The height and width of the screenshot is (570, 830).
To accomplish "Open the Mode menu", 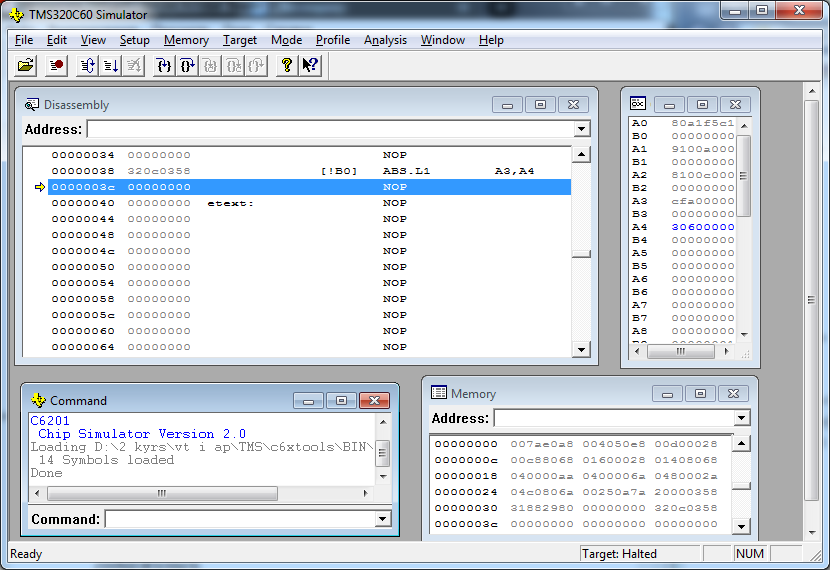I will coord(286,40).
